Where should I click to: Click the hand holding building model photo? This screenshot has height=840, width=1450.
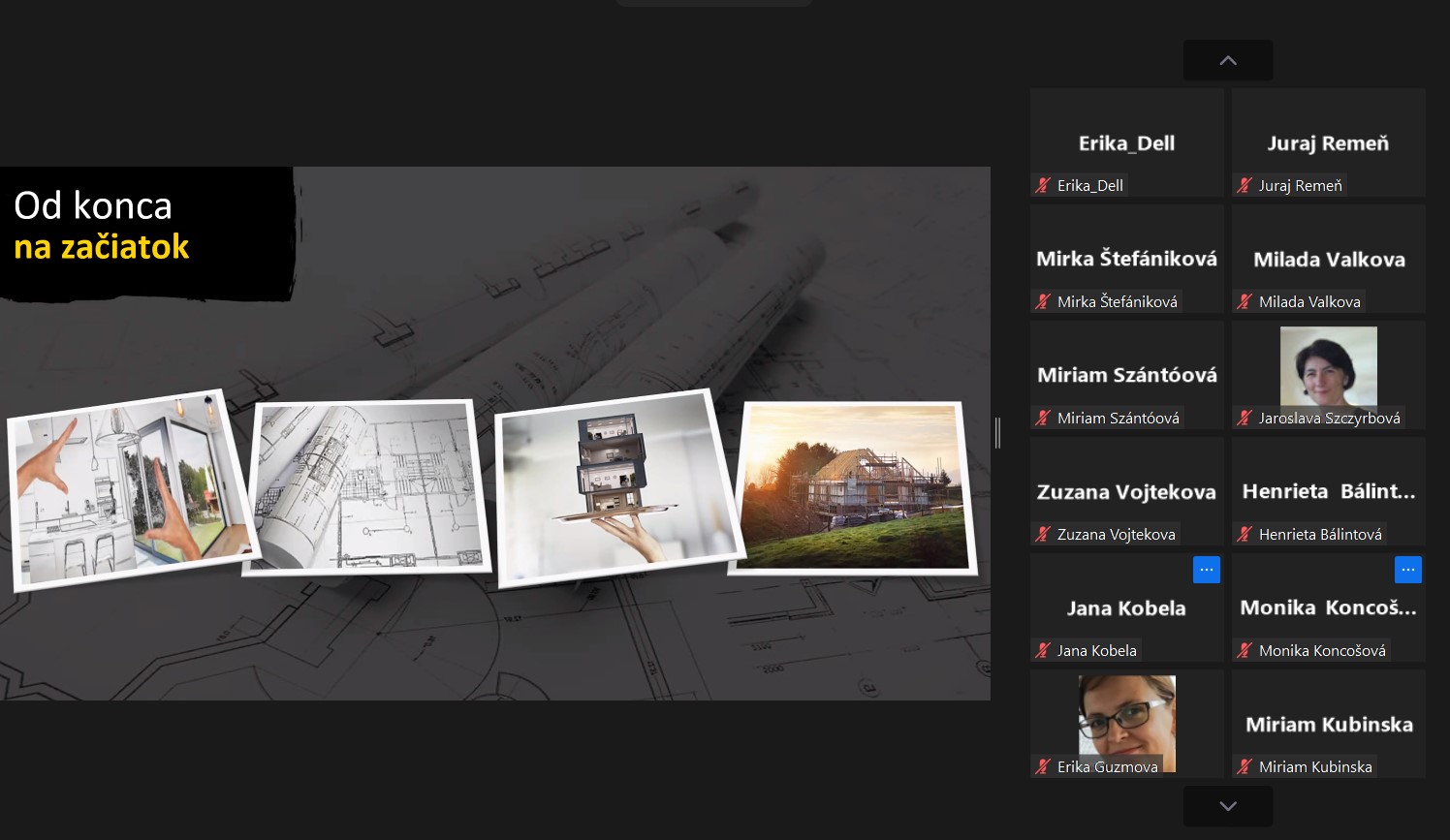click(616, 487)
